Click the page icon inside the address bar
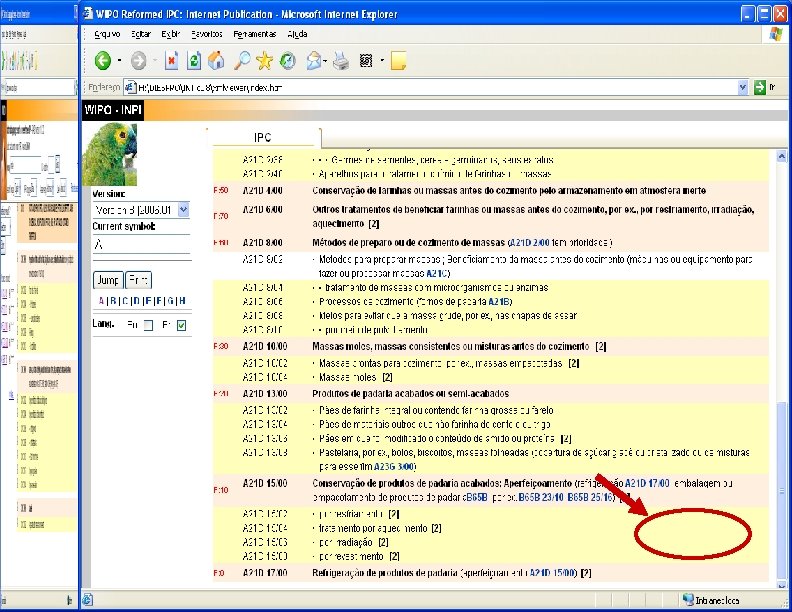This screenshot has width=792, height=612. pyautogui.click(x=130, y=87)
